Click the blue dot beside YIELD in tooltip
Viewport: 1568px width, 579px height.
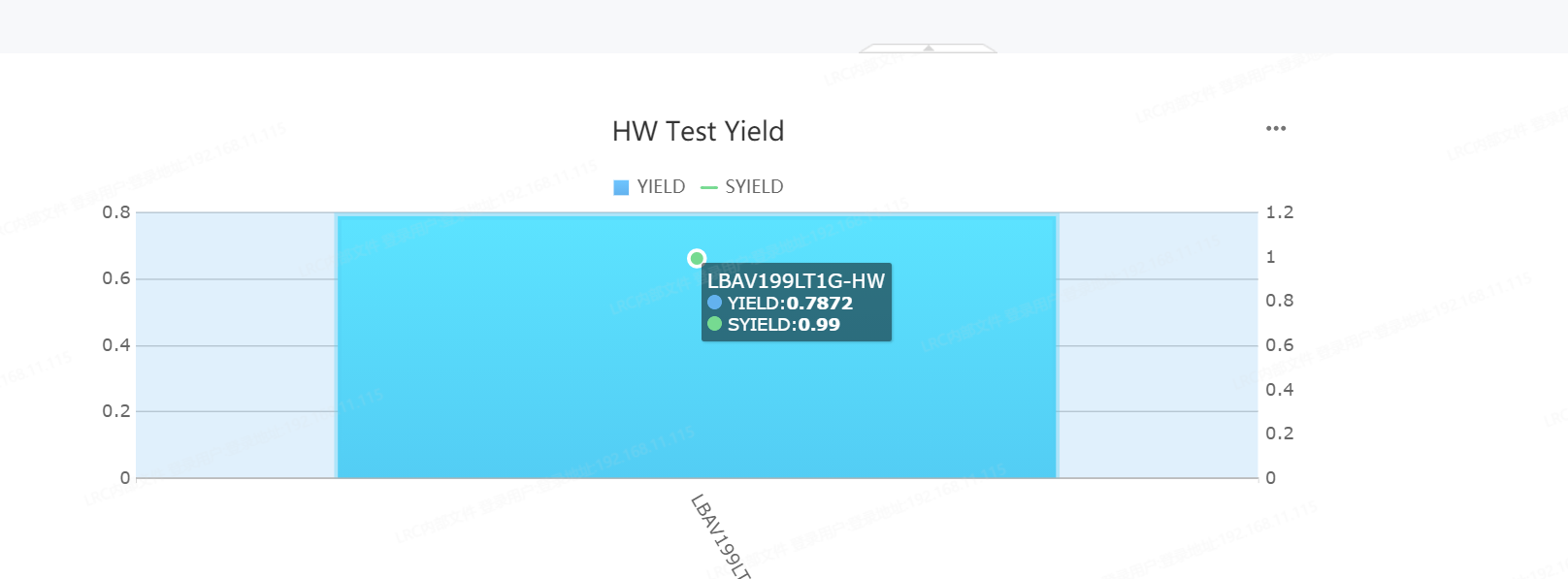(715, 303)
